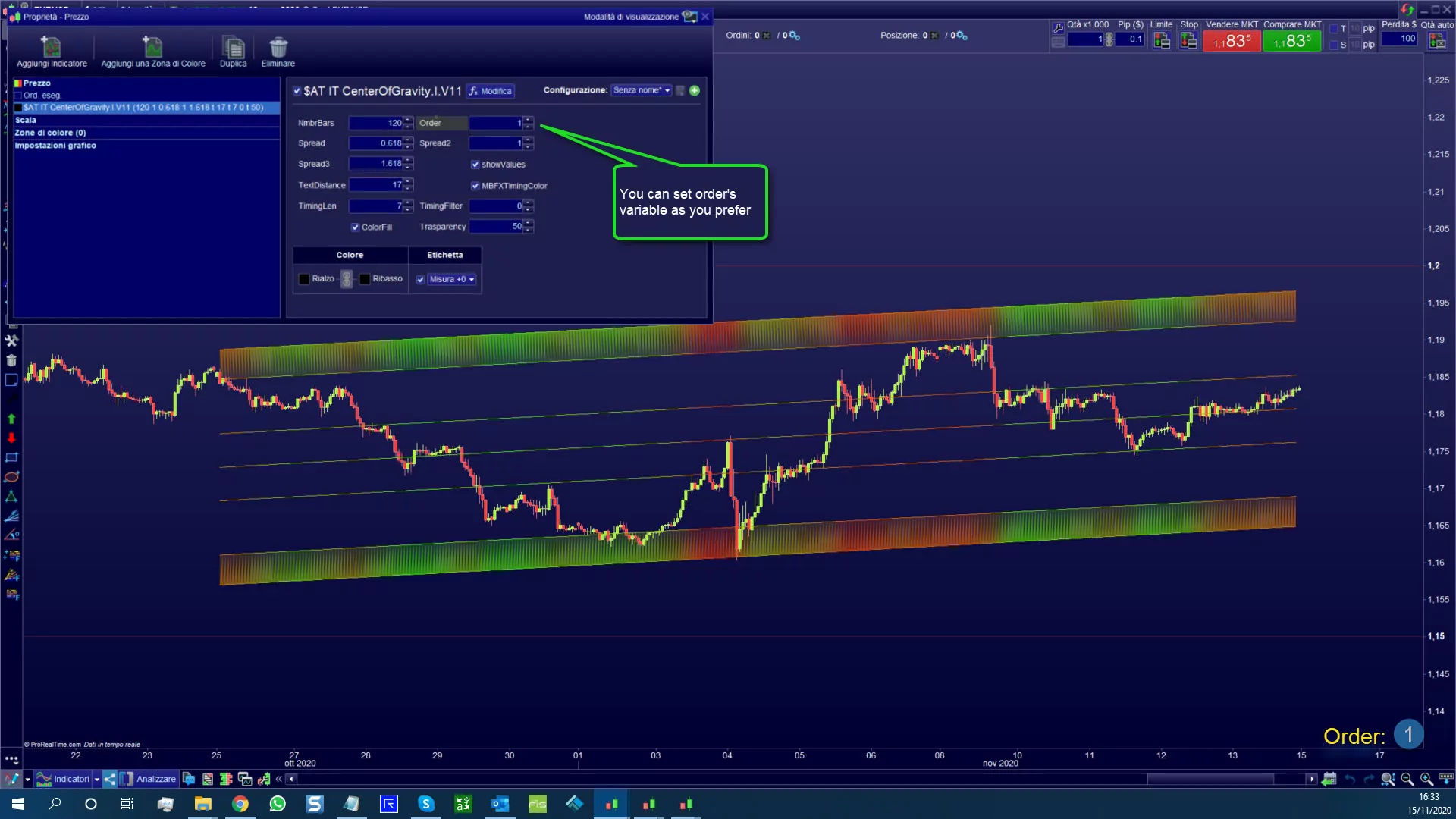
Task: Click the Indicatori button
Action: [x=63, y=779]
